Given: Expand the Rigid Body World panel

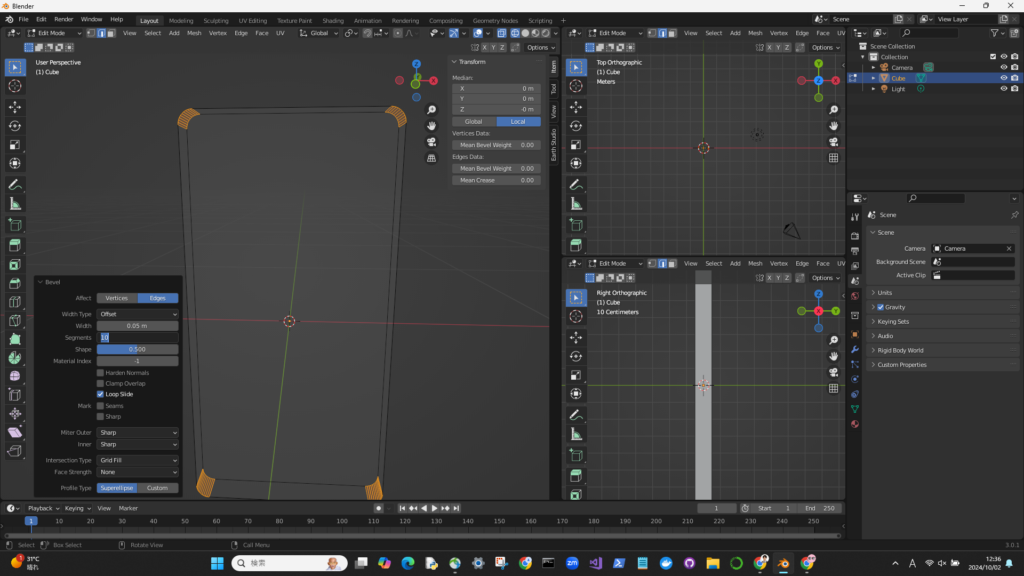Looking at the screenshot, I should pyautogui.click(x=900, y=350).
